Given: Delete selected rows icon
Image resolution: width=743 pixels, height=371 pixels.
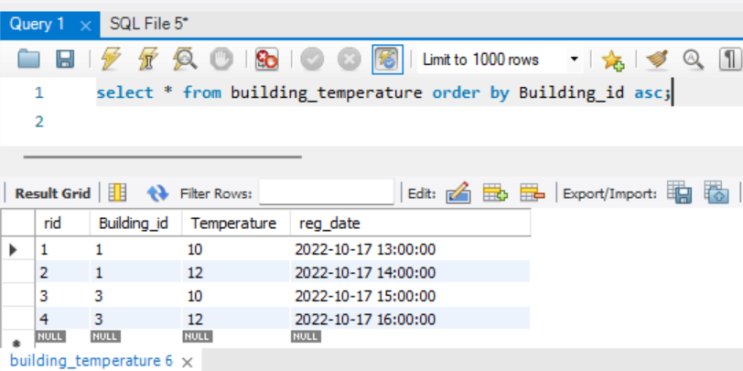Looking at the screenshot, I should point(532,193).
